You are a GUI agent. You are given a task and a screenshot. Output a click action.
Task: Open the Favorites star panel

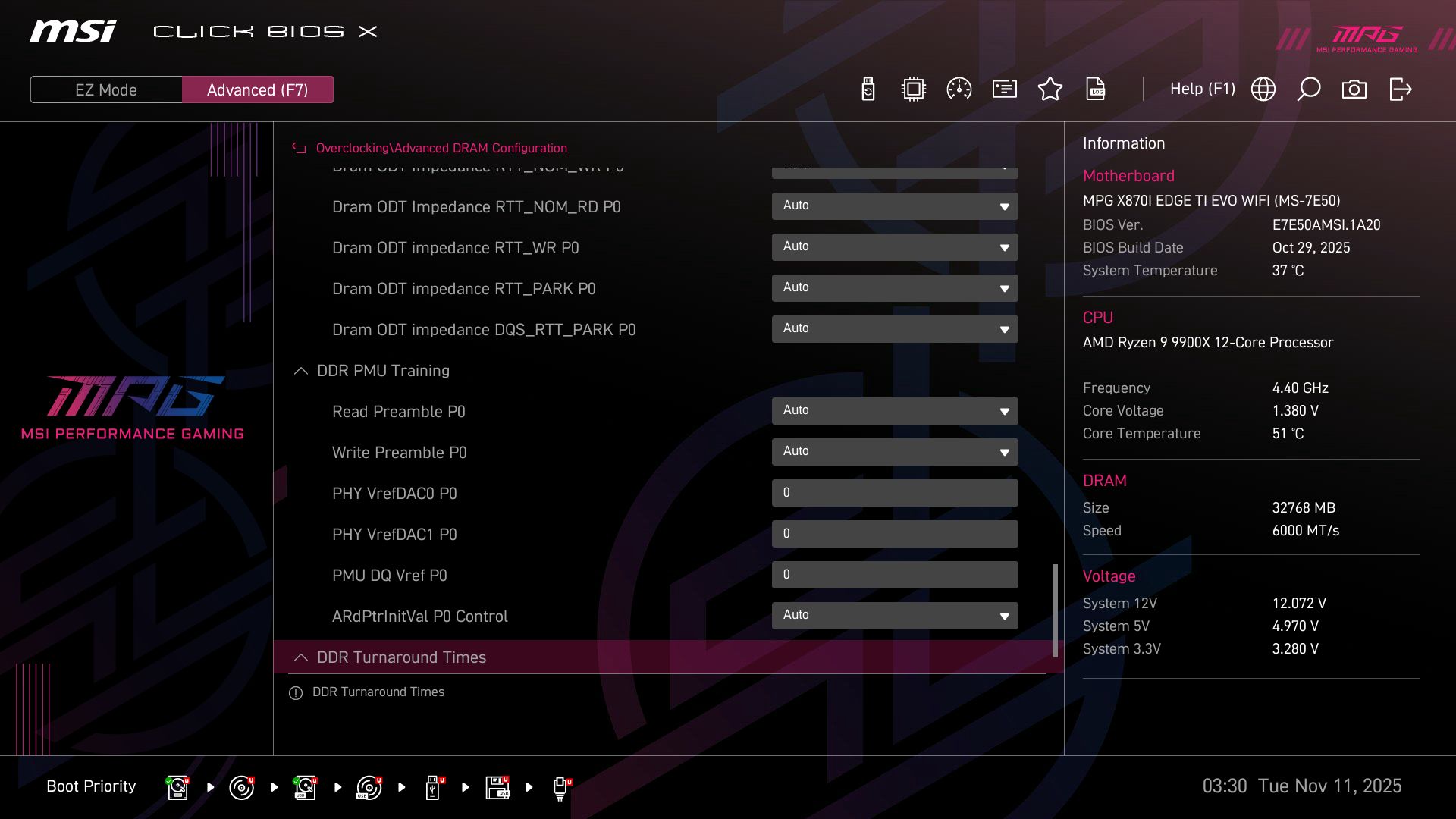1050,89
